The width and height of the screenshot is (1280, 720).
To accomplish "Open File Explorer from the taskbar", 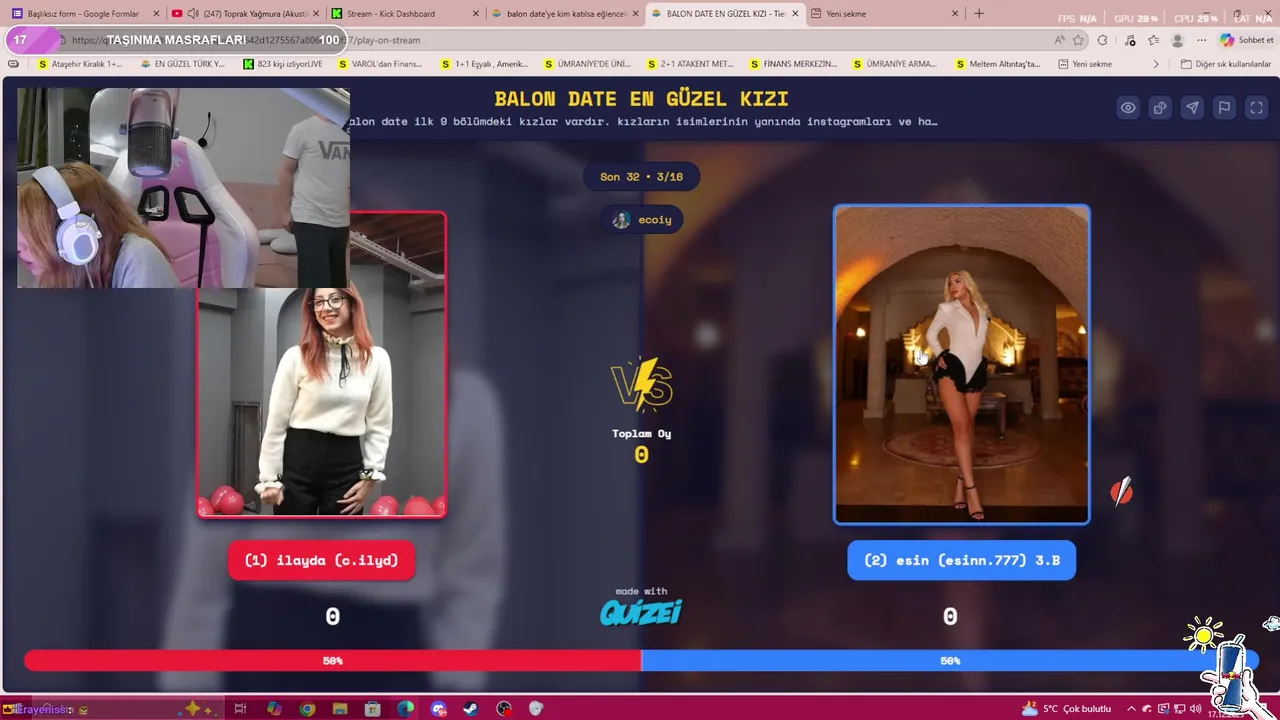I will point(339,709).
